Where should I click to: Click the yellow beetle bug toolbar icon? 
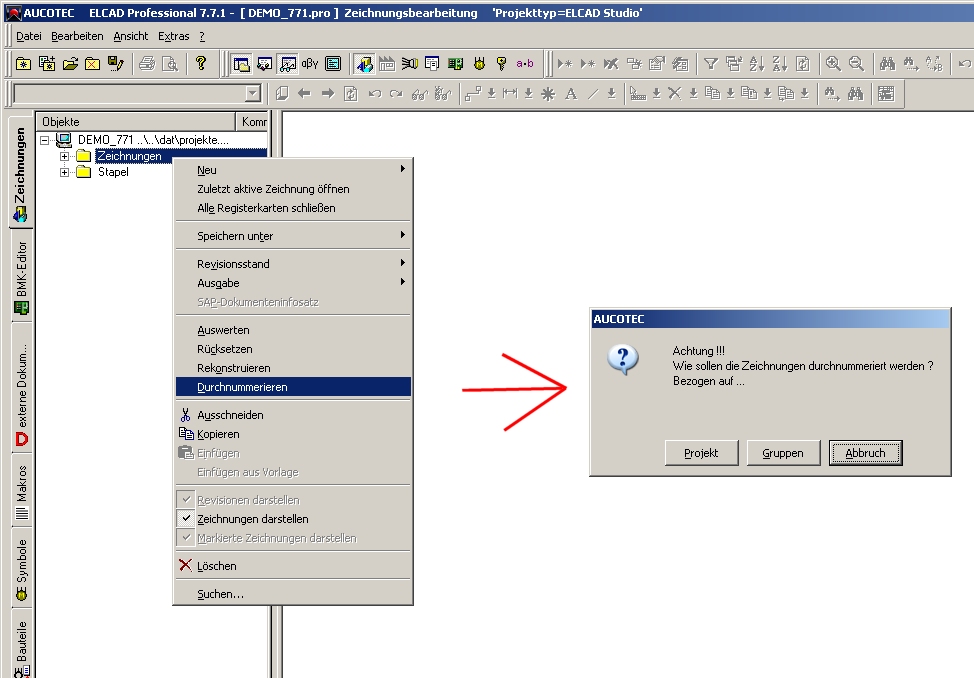click(479, 63)
